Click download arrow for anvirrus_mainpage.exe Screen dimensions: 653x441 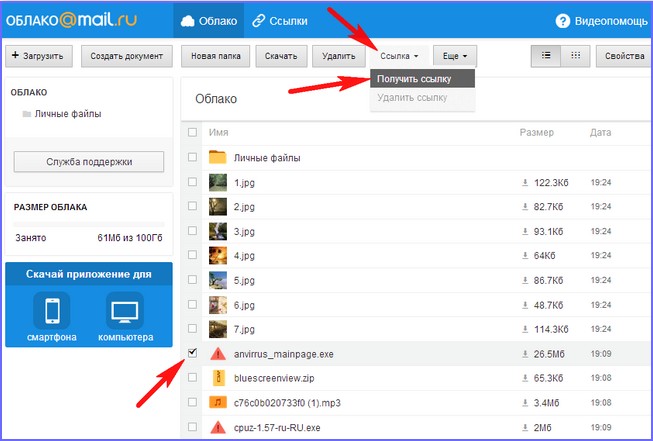[525, 354]
